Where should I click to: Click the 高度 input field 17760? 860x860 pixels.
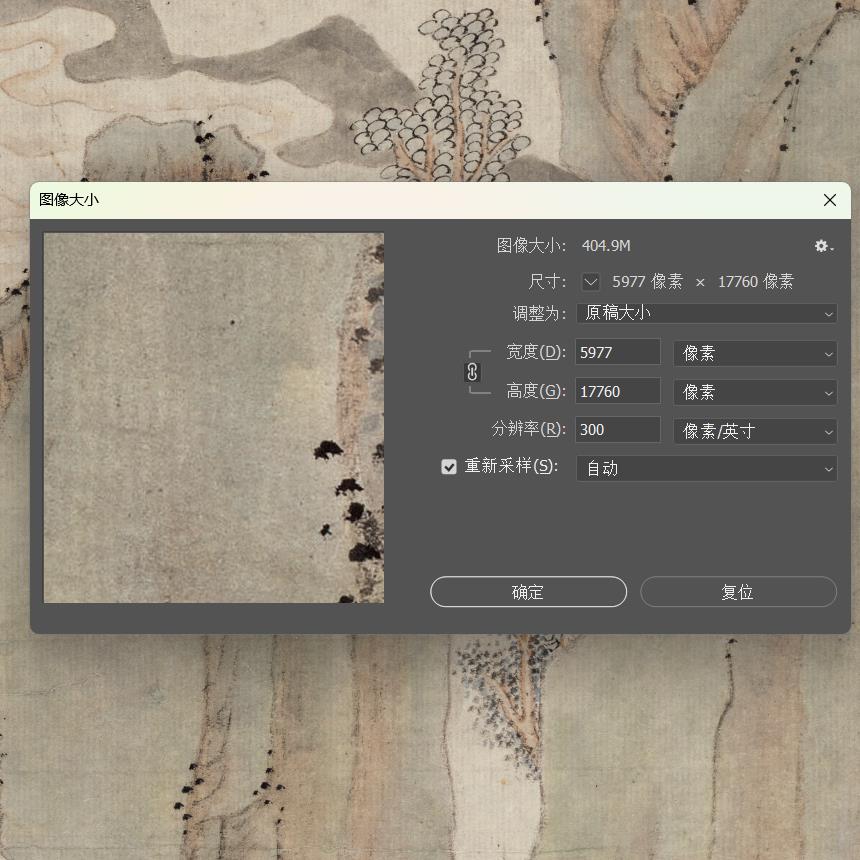tap(618, 392)
